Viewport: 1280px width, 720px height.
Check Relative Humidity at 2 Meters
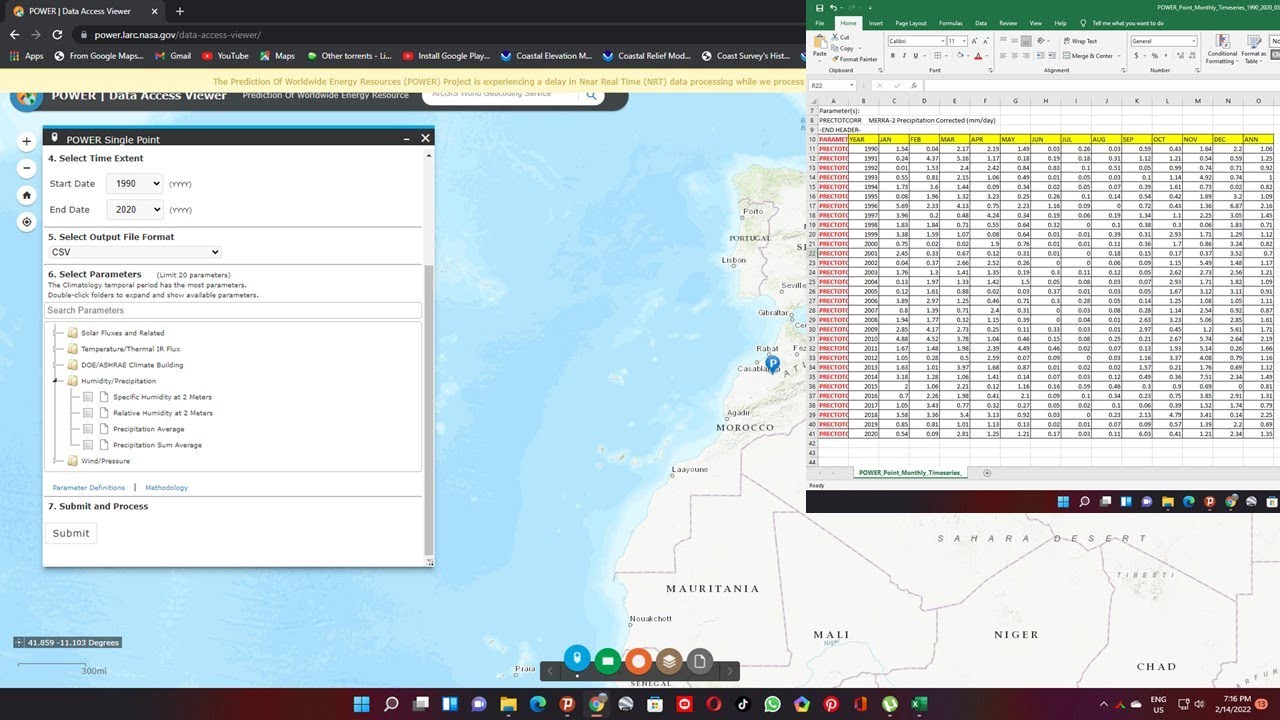click(x=88, y=413)
